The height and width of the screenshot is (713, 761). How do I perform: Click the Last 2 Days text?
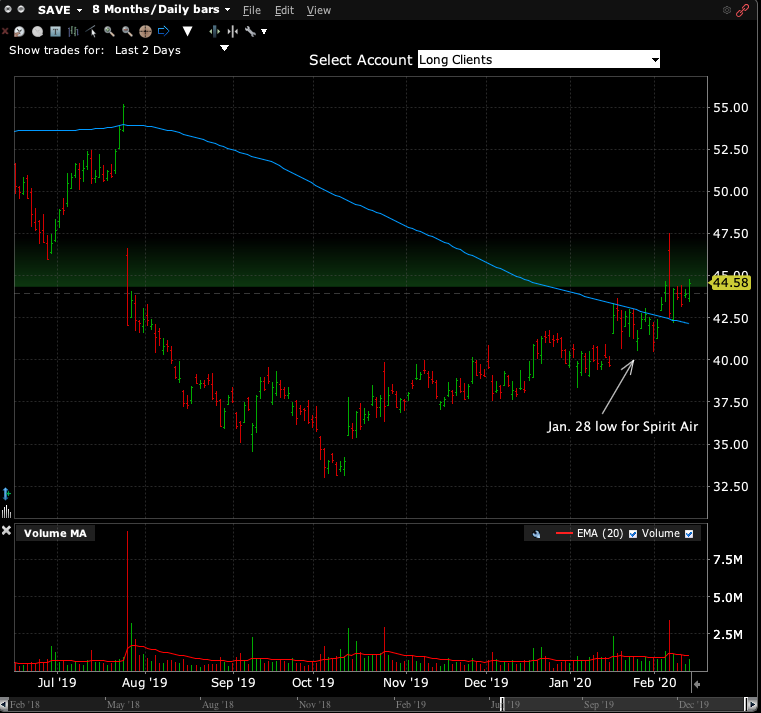(x=148, y=50)
